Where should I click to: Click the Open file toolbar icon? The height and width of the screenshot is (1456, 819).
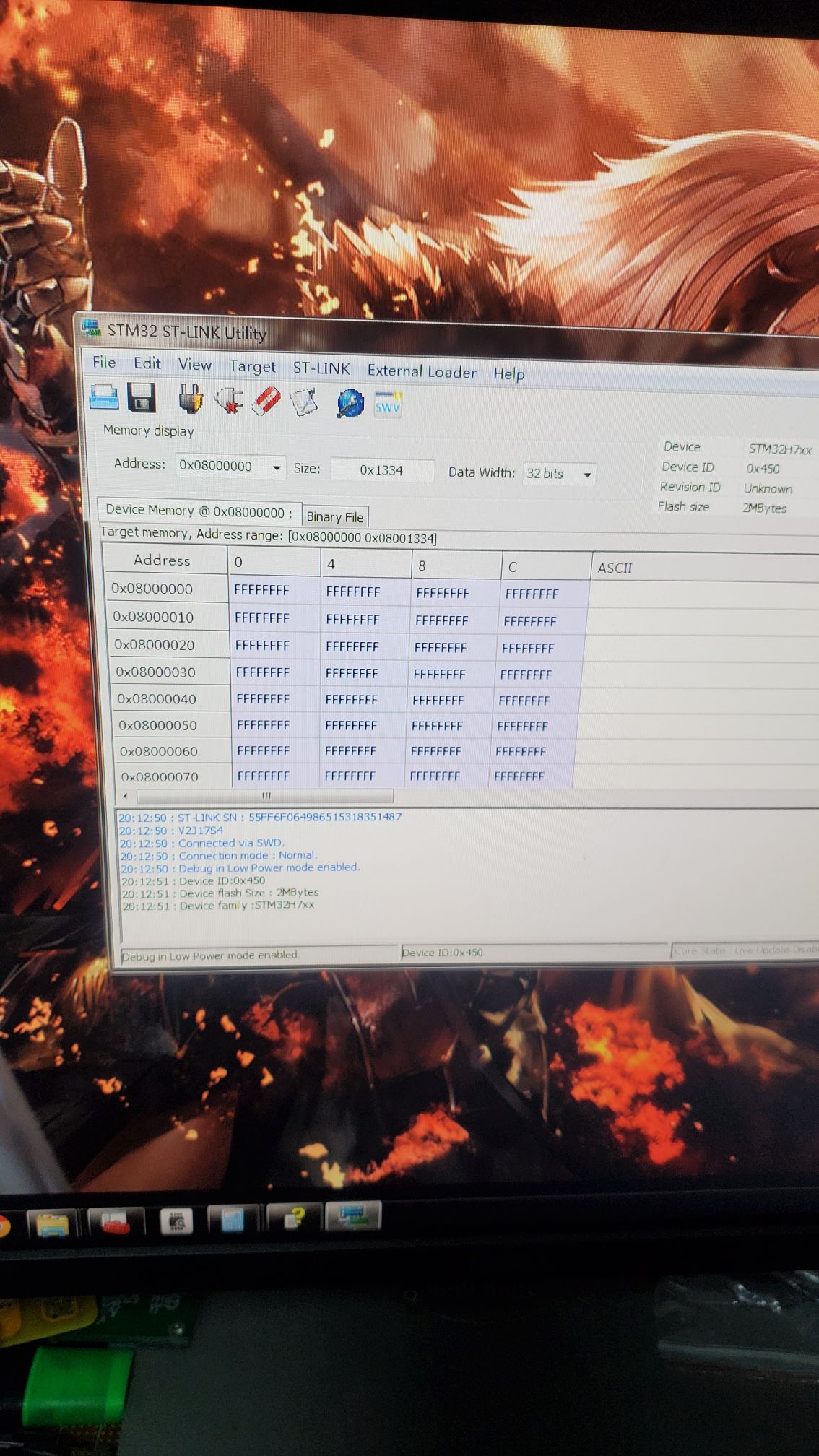pyautogui.click(x=104, y=397)
